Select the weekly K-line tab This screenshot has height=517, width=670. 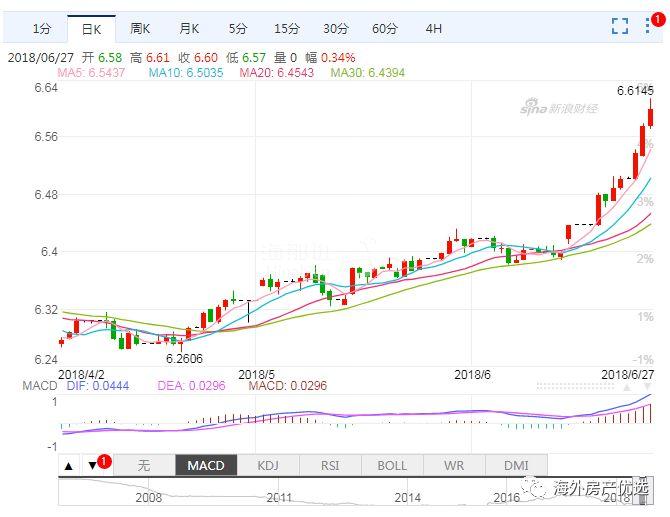(140, 28)
